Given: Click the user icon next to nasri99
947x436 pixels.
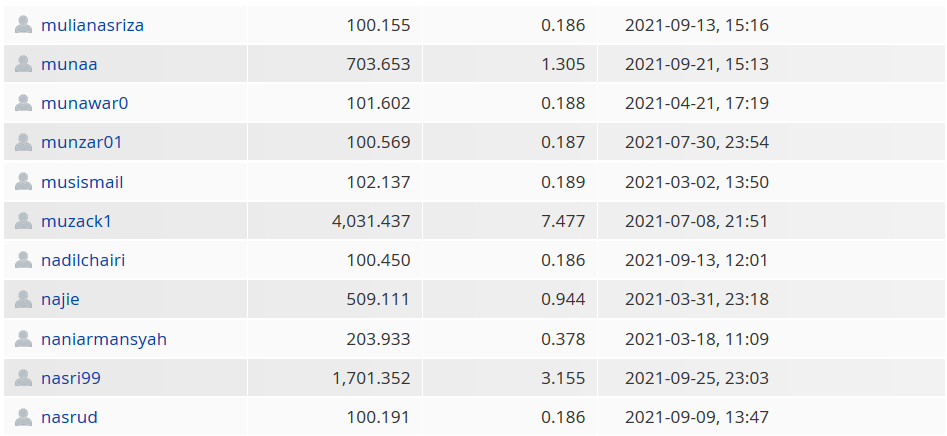Looking at the screenshot, I should tap(24, 378).
